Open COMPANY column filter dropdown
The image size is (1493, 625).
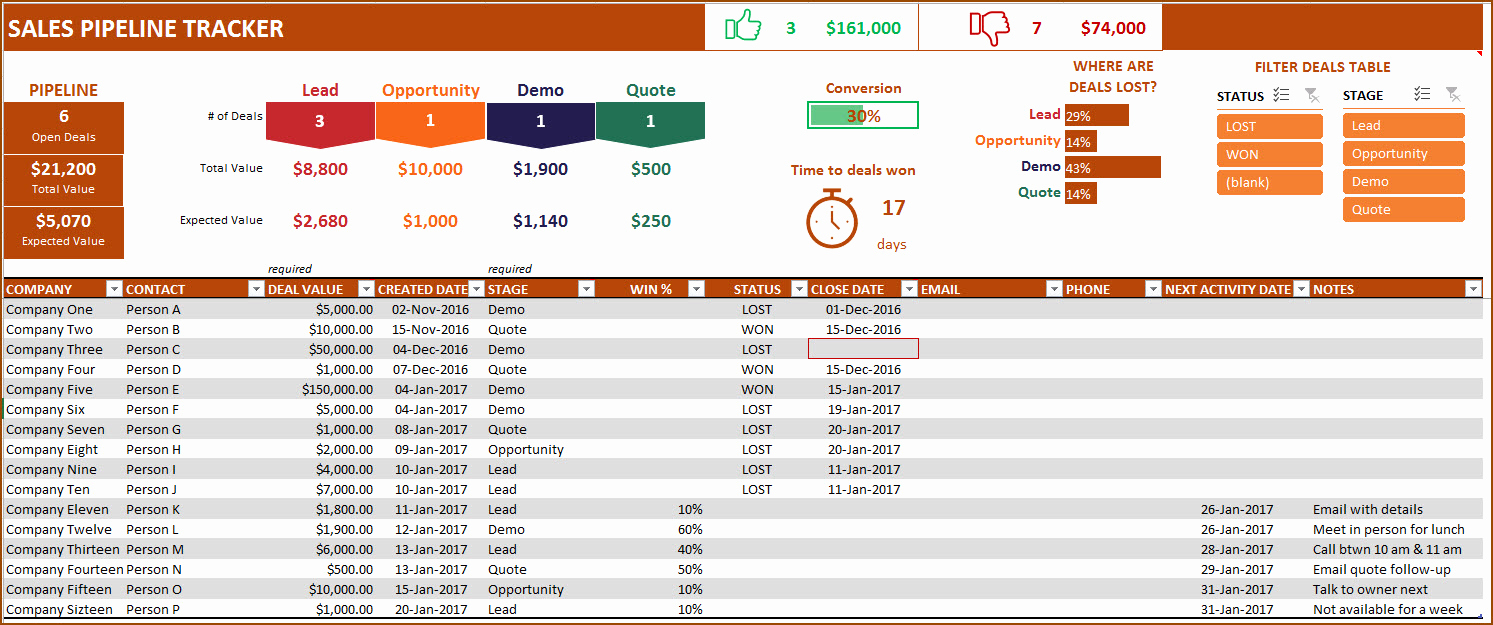114,289
